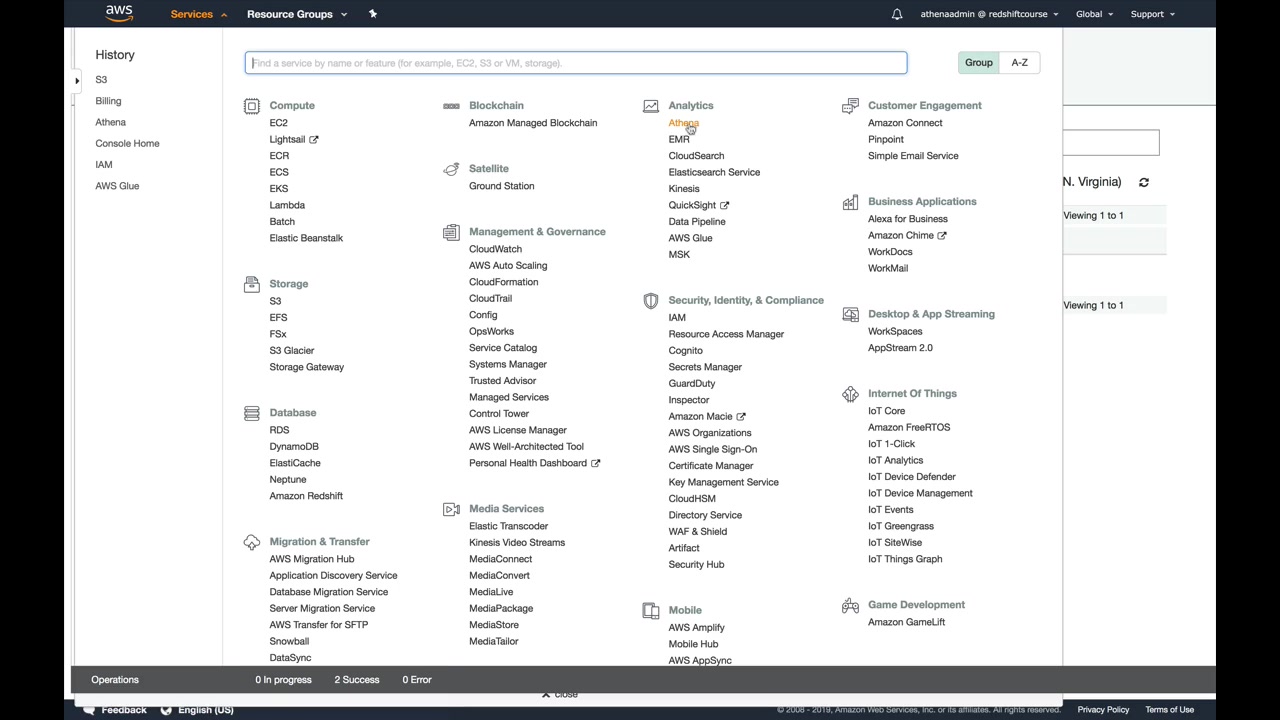Open the Resource Groups dropdown
1280x720 pixels.
point(297,14)
